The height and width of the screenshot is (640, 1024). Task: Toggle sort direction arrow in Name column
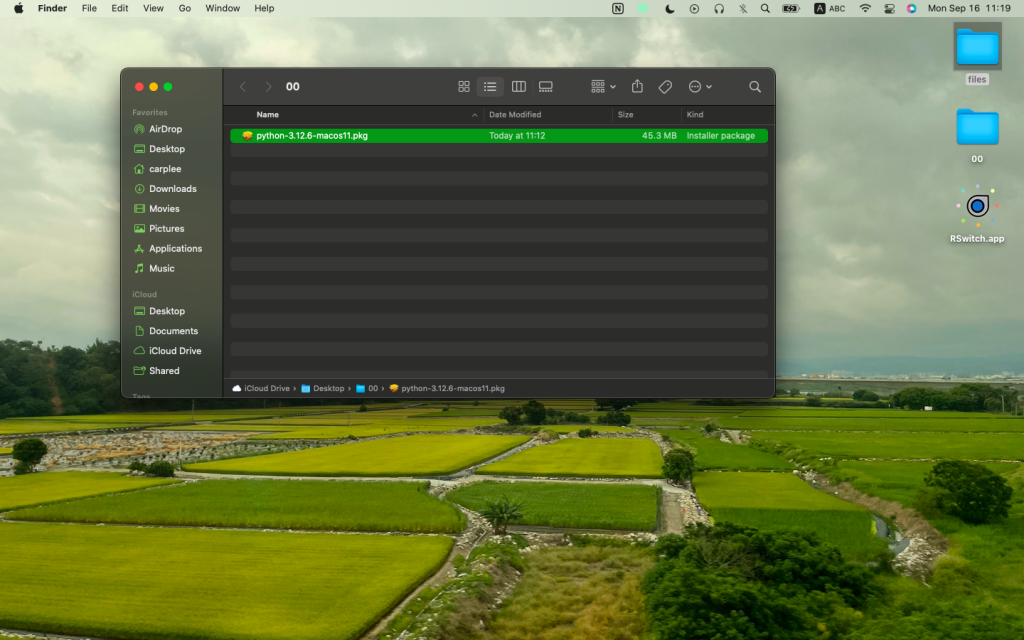pyautogui.click(x=475, y=115)
